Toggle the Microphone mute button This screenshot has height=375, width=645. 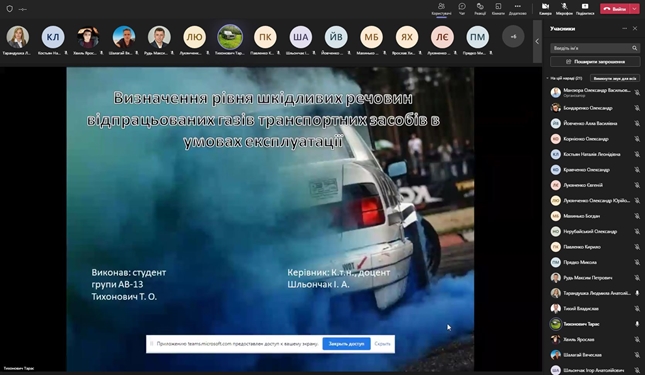tap(564, 8)
